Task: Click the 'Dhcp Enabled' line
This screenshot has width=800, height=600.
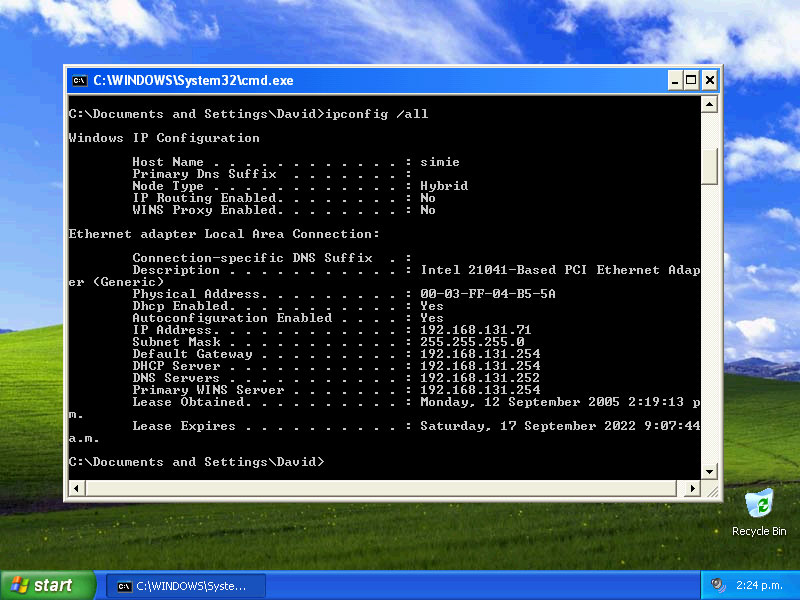Action: pyautogui.click(x=288, y=306)
